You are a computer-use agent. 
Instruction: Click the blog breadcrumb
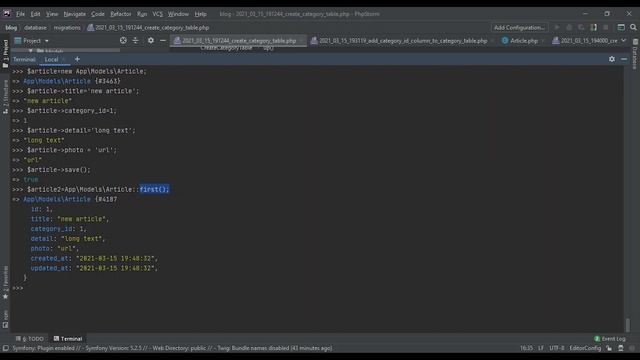tap(11, 28)
